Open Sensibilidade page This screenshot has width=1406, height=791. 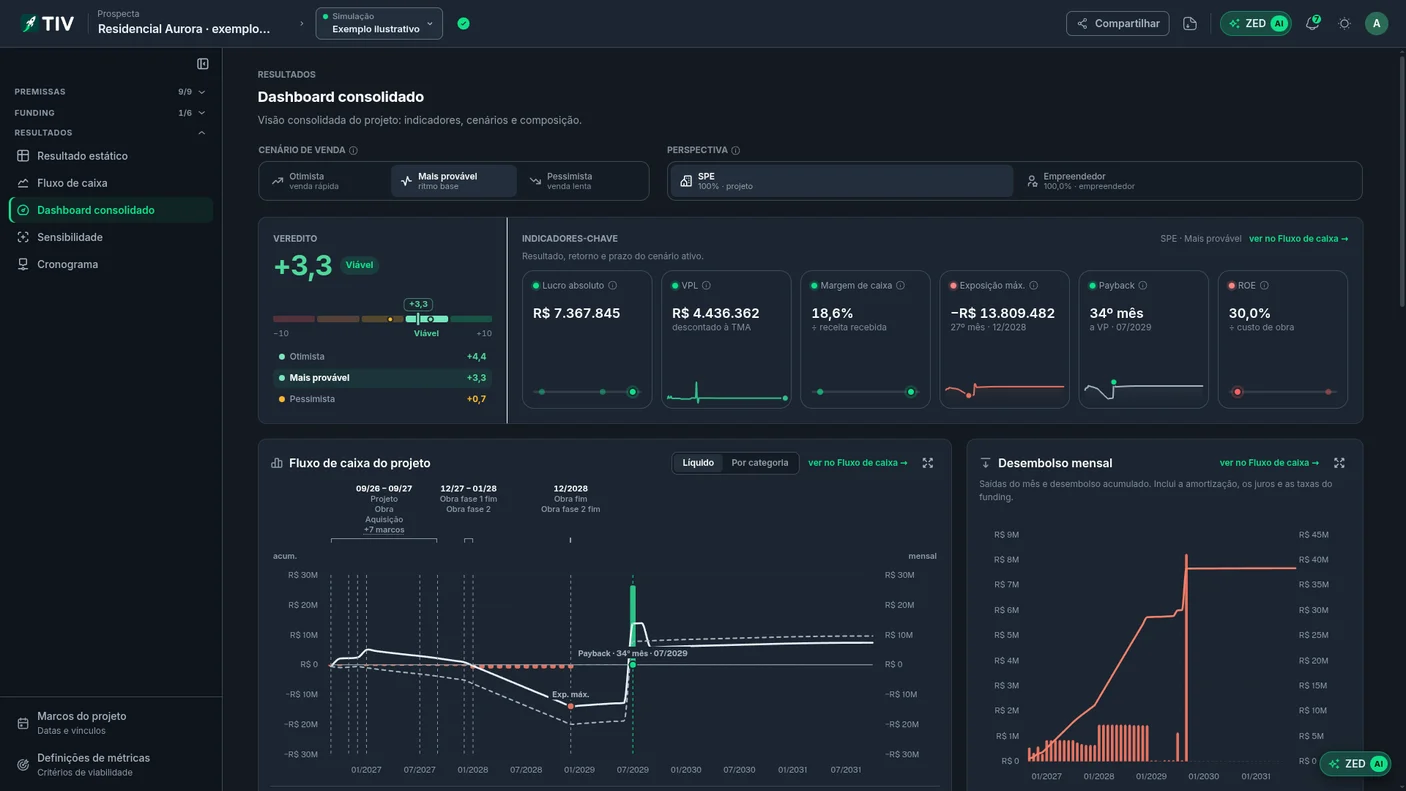click(111, 237)
